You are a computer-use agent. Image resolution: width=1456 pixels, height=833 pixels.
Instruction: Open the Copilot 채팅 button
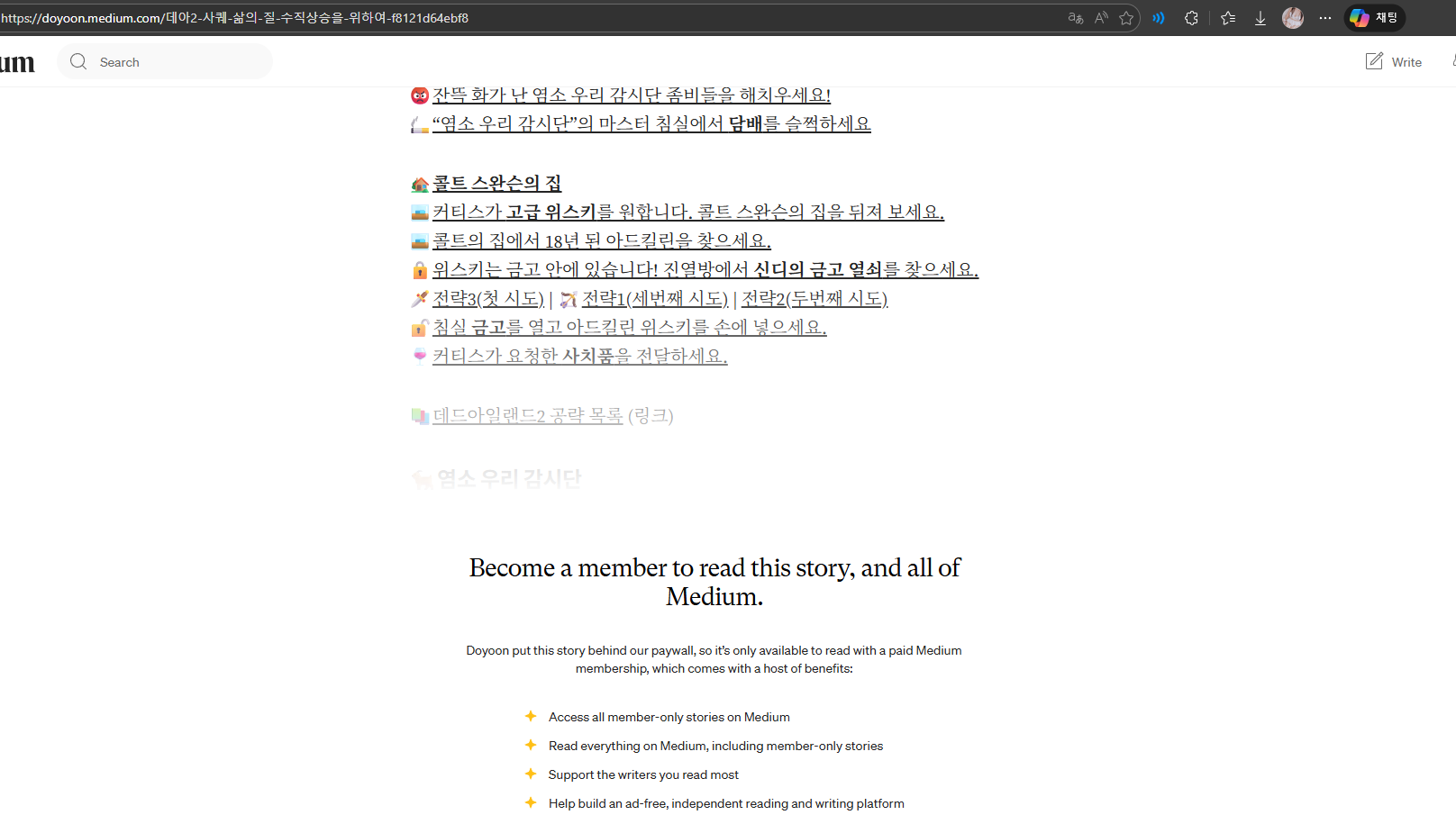coord(1374,18)
